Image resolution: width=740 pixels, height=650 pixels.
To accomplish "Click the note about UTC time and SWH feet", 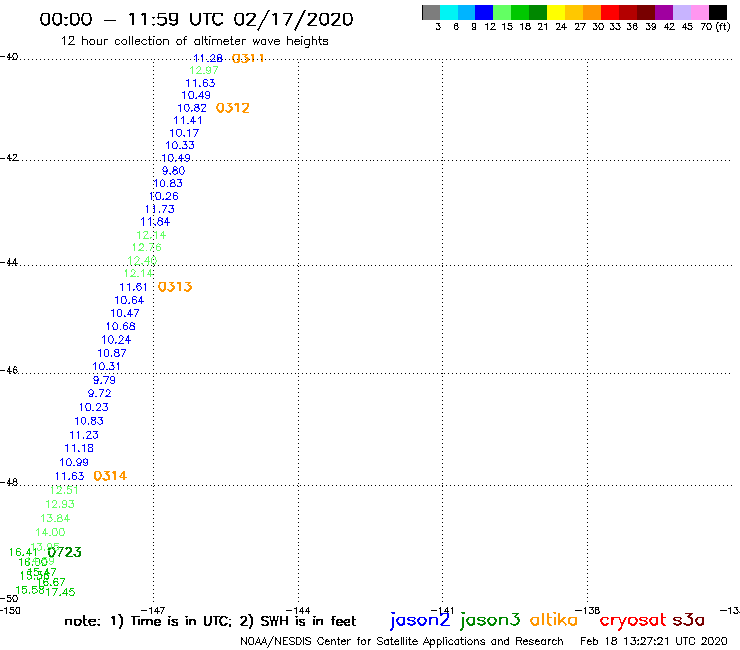I will click(210, 621).
